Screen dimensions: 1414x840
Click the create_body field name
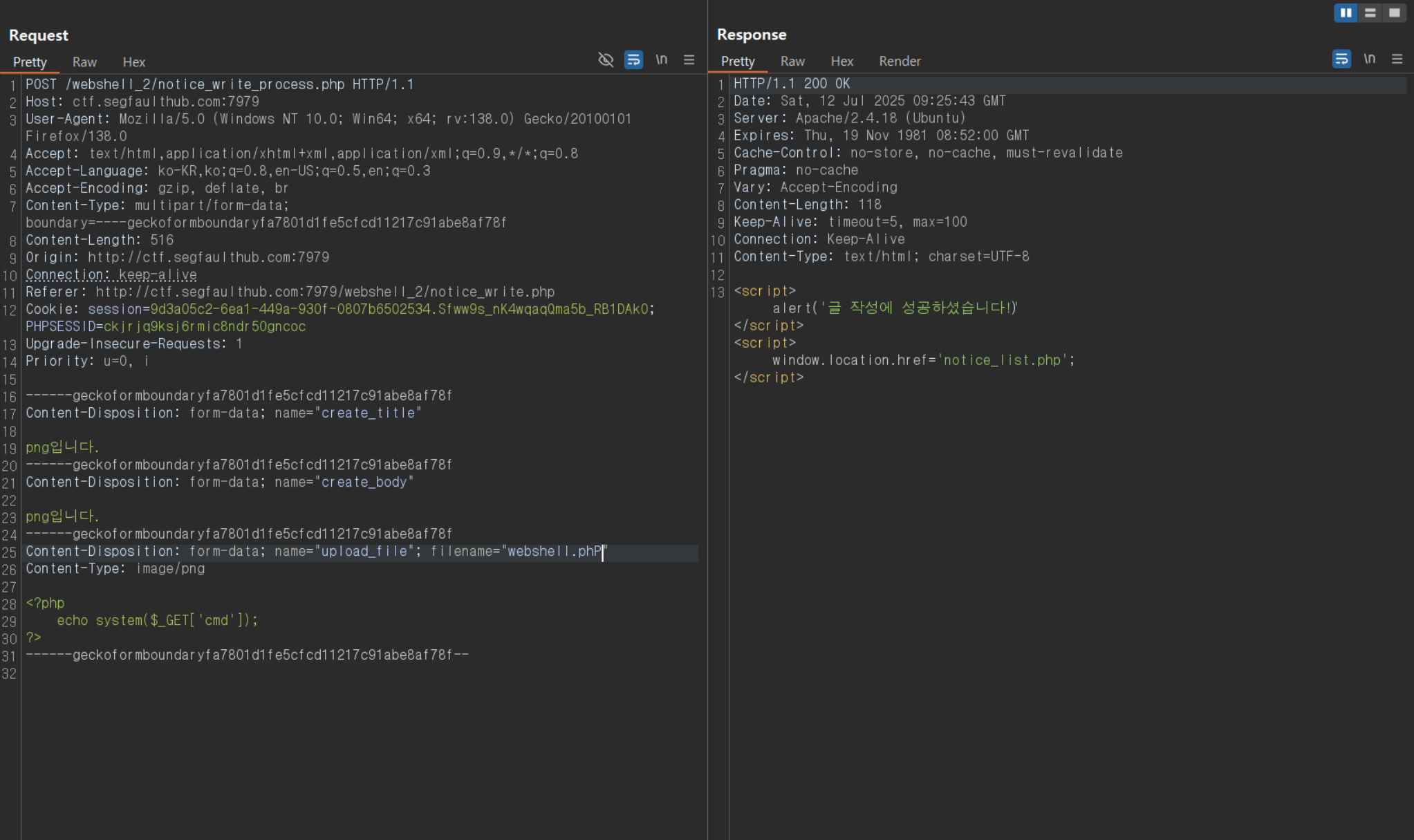tap(364, 482)
